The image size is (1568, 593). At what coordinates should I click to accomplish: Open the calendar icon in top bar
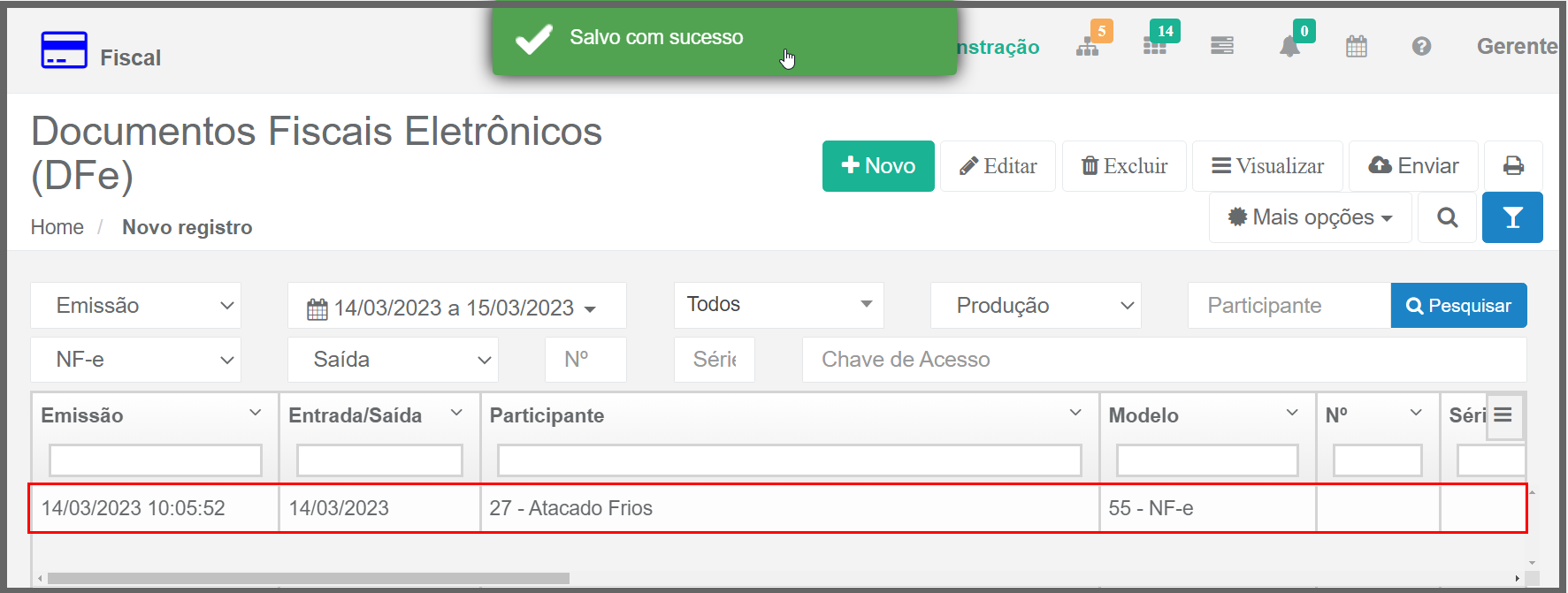click(x=1356, y=47)
